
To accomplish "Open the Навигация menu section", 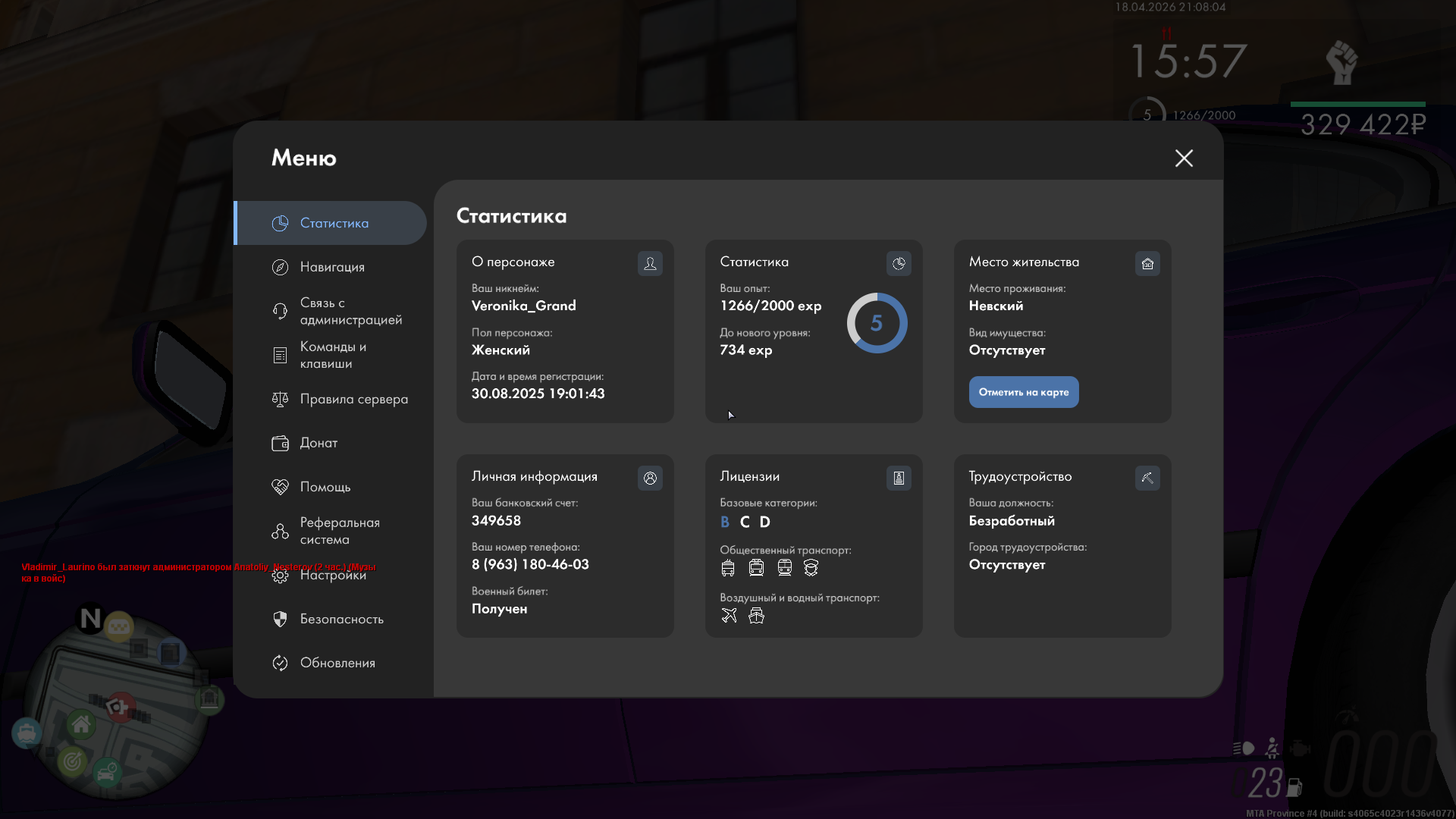I will pyautogui.click(x=332, y=267).
